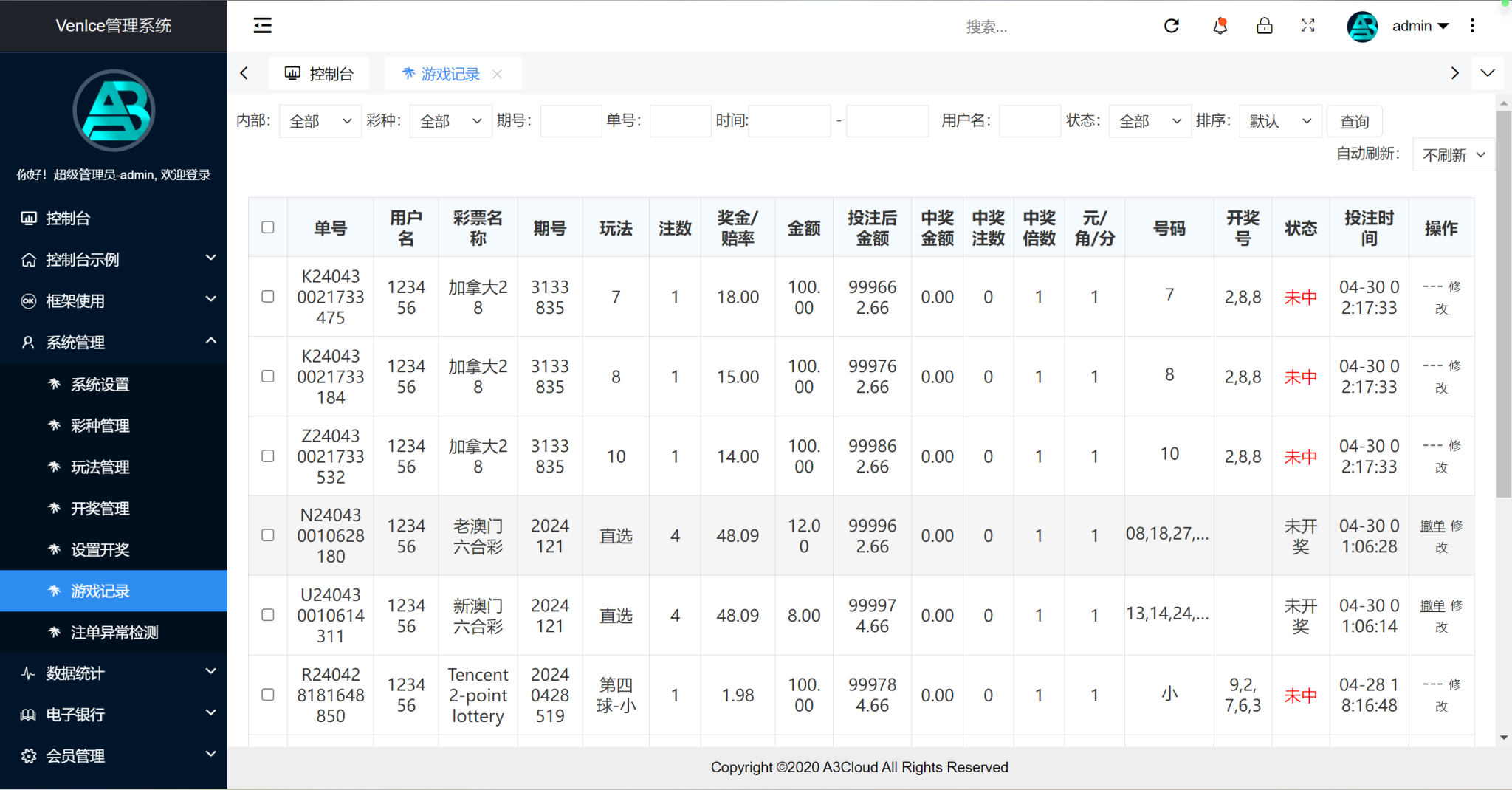Select checkbox for order N240430010628180
This screenshot has width=1512, height=790.
pos(268,535)
